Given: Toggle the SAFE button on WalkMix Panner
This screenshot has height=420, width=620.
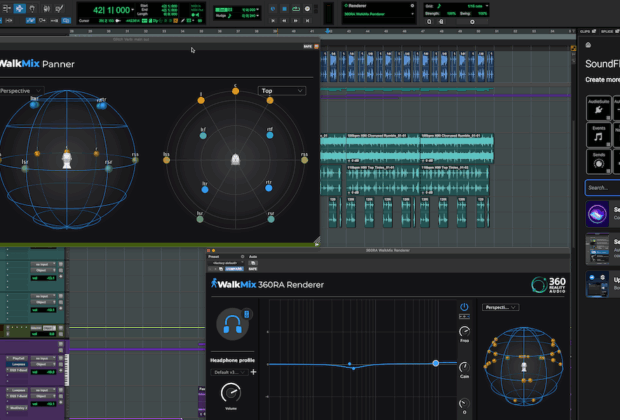Looking at the screenshot, I should (x=309, y=46).
